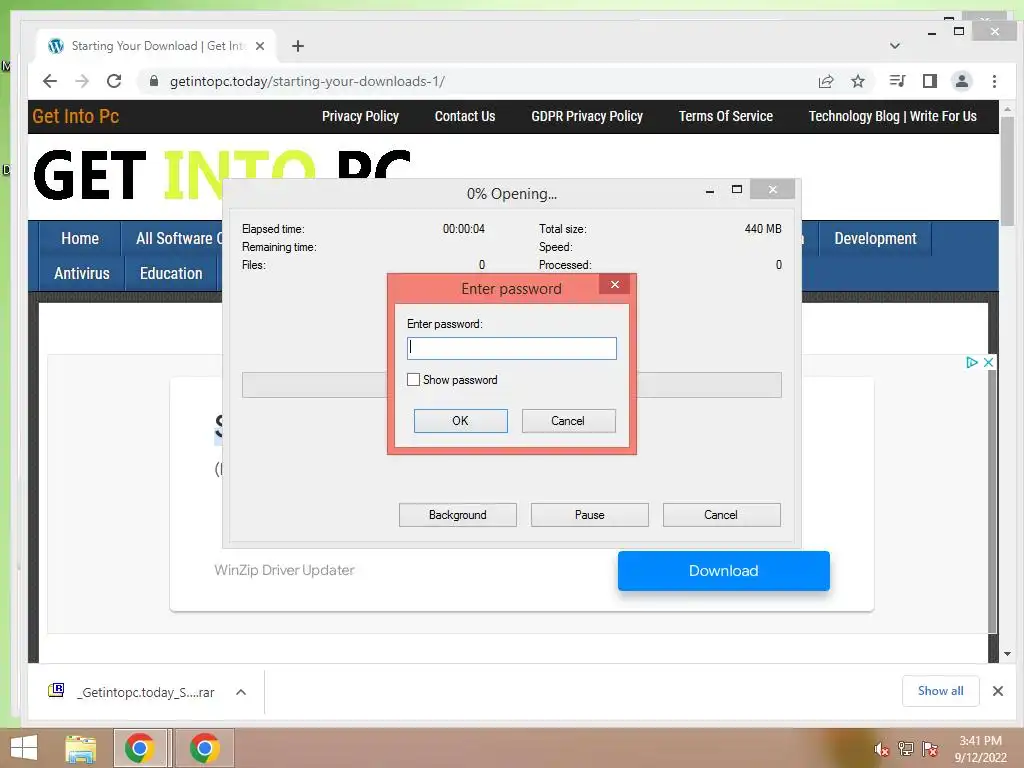Viewport: 1024px width, 768px height.
Task: Click Cancel in the Enter password dialog
Action: tap(568, 421)
